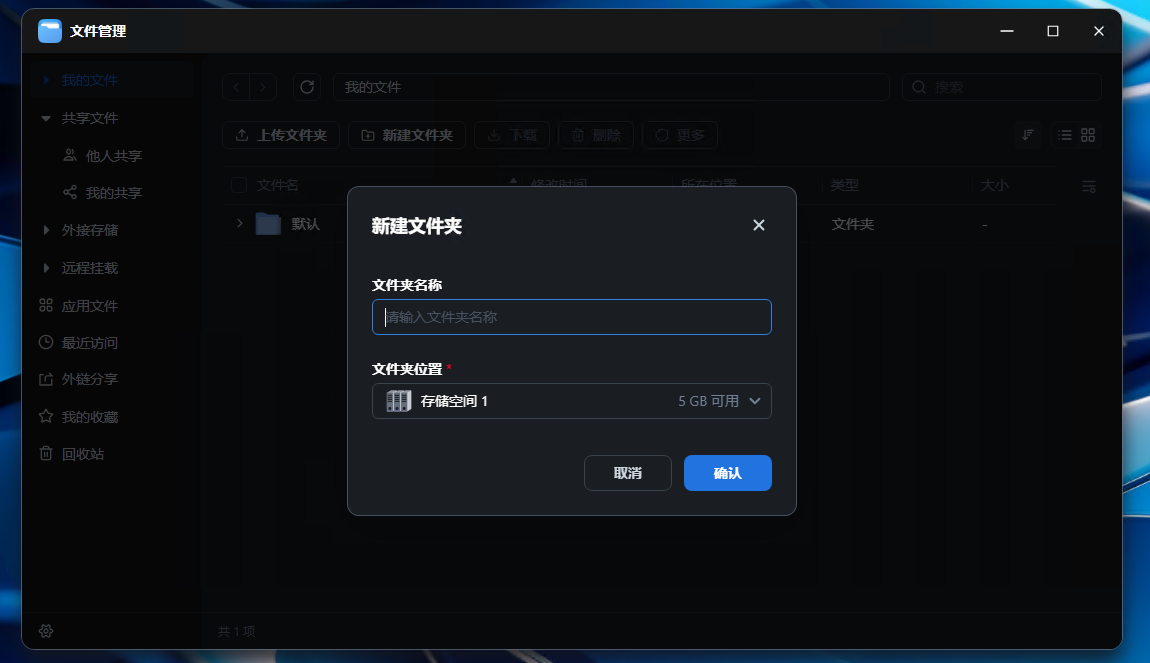
Task: Click the forward navigation arrow
Action: [x=263, y=87]
